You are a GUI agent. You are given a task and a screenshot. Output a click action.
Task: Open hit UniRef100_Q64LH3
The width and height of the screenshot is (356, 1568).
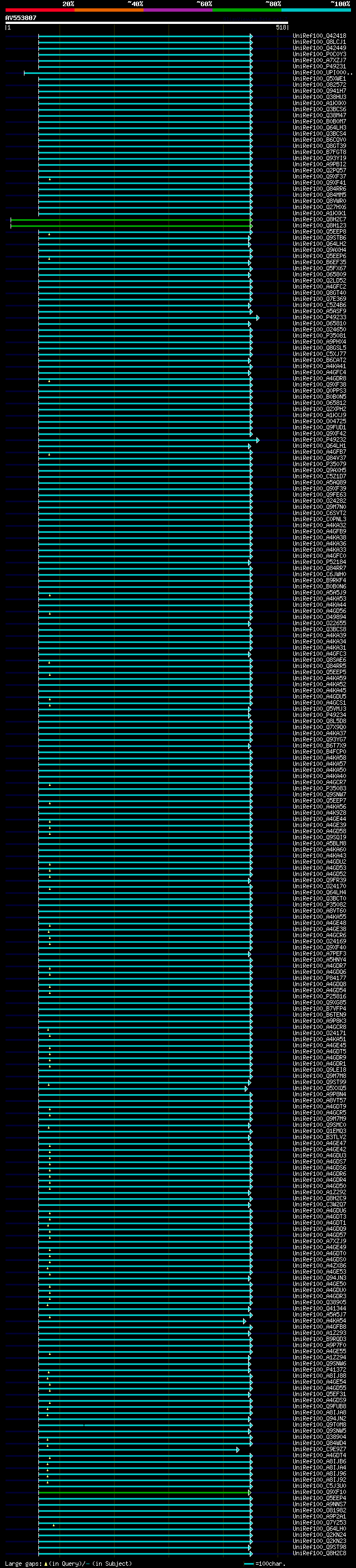click(319, 127)
